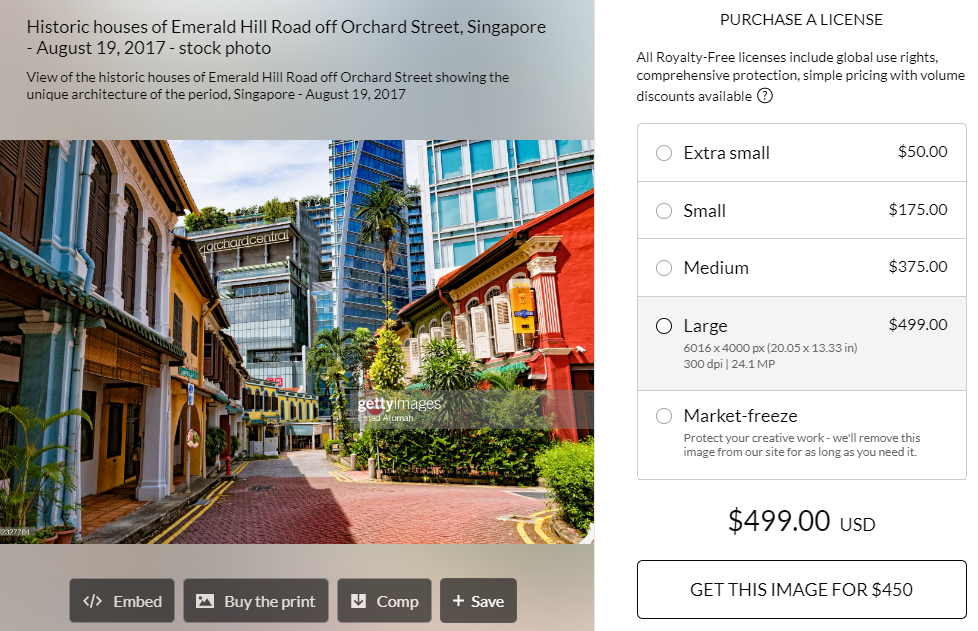Viewport: 978px width, 631px height.
Task: Choose the Medium license radio button
Action: click(x=664, y=268)
